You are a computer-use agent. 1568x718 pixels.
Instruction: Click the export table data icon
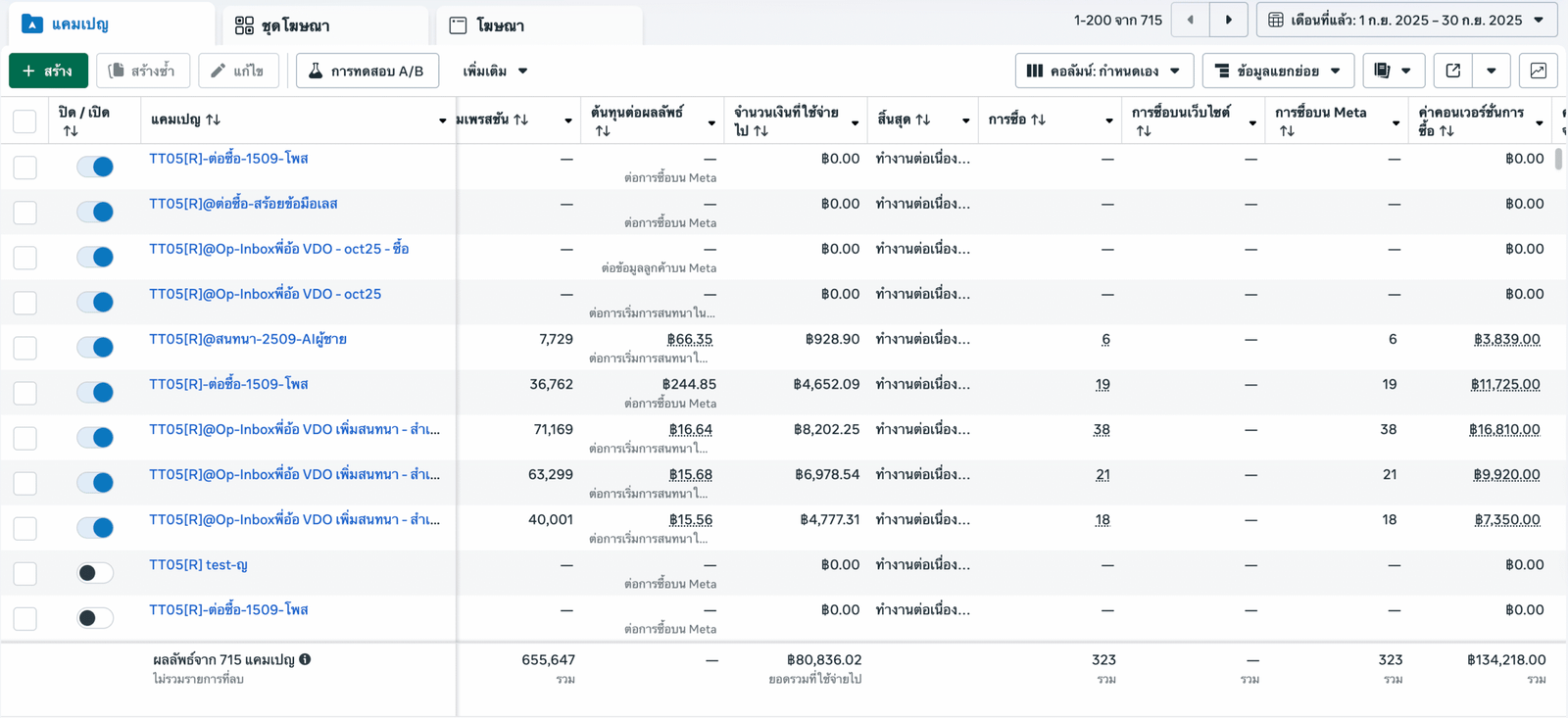coord(1453,71)
